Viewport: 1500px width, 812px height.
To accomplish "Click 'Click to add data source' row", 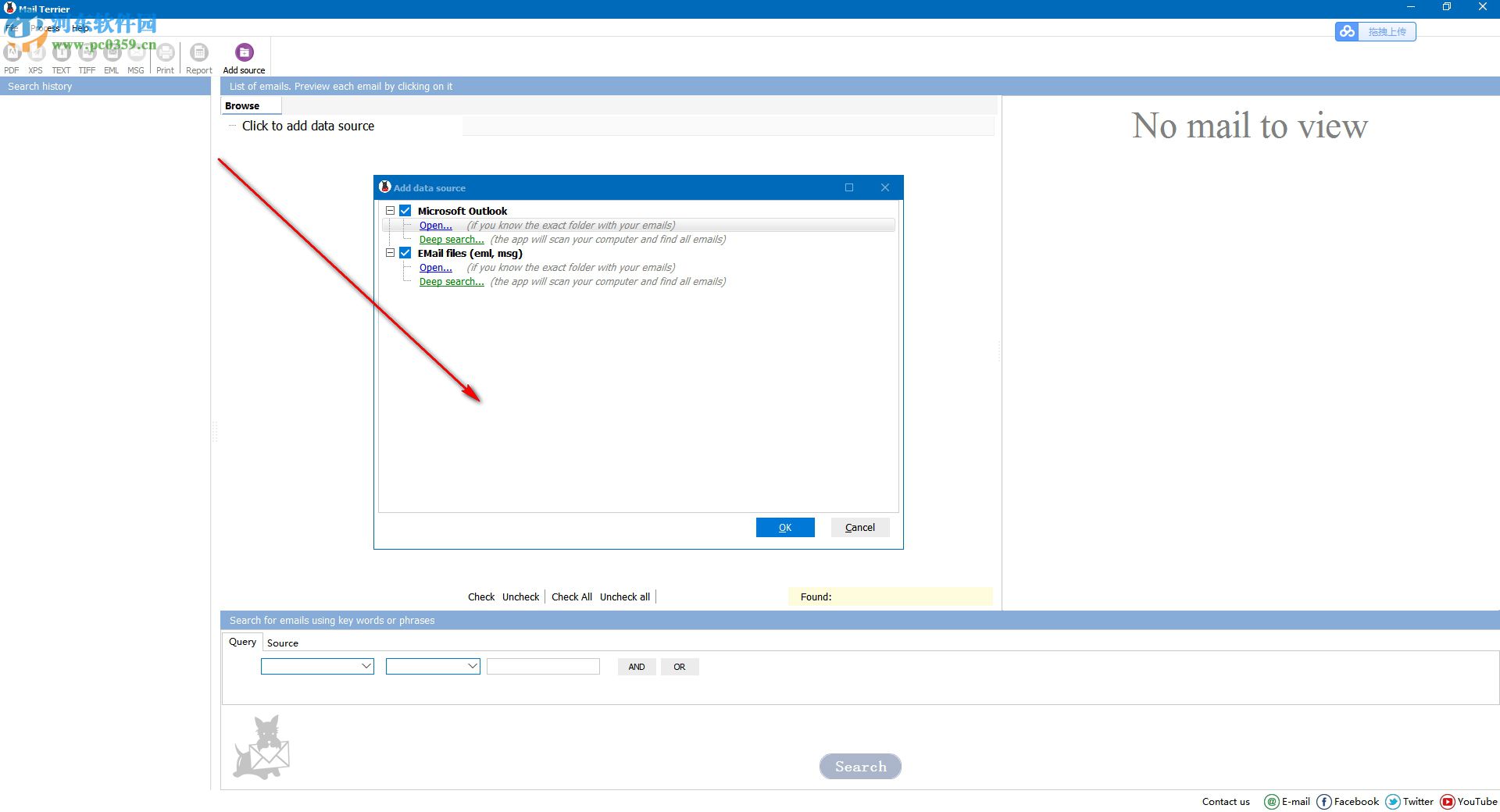I will point(308,126).
